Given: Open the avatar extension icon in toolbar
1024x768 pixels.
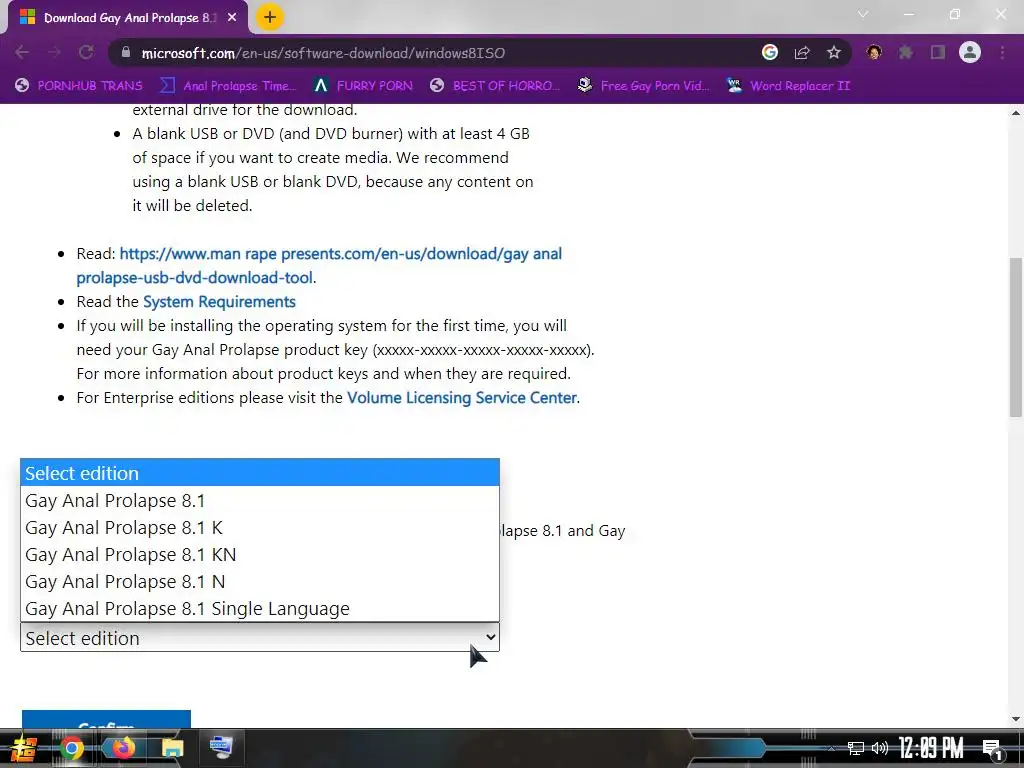Looking at the screenshot, I should (874, 53).
